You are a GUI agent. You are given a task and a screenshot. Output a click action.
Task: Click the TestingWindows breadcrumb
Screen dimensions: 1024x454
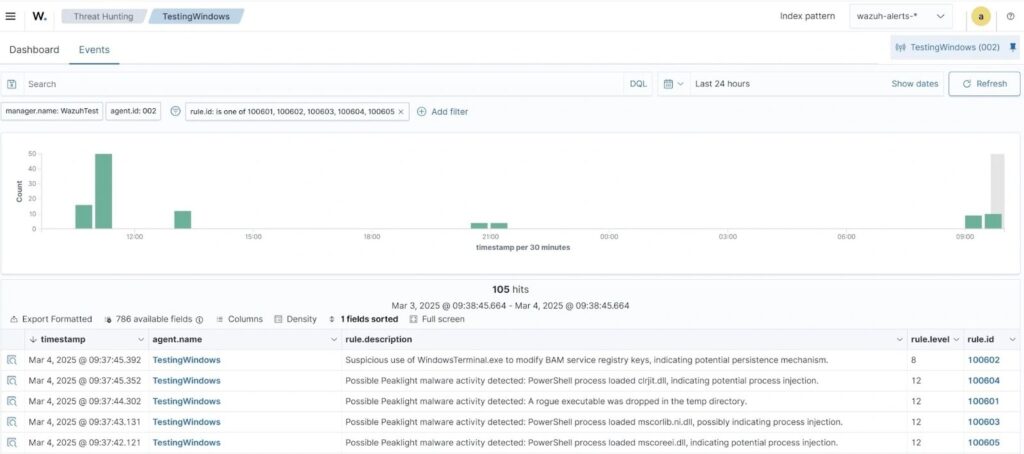[196, 16]
